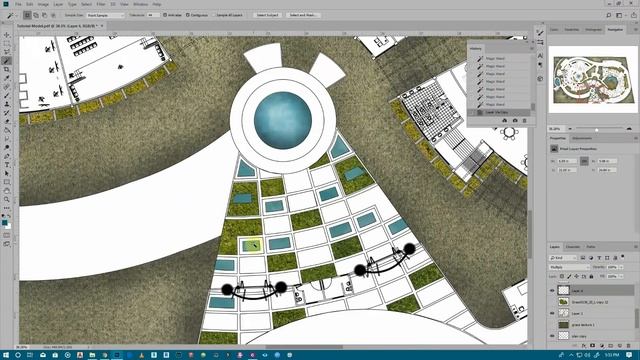Open Opacity value dropdown arrow

621,267
